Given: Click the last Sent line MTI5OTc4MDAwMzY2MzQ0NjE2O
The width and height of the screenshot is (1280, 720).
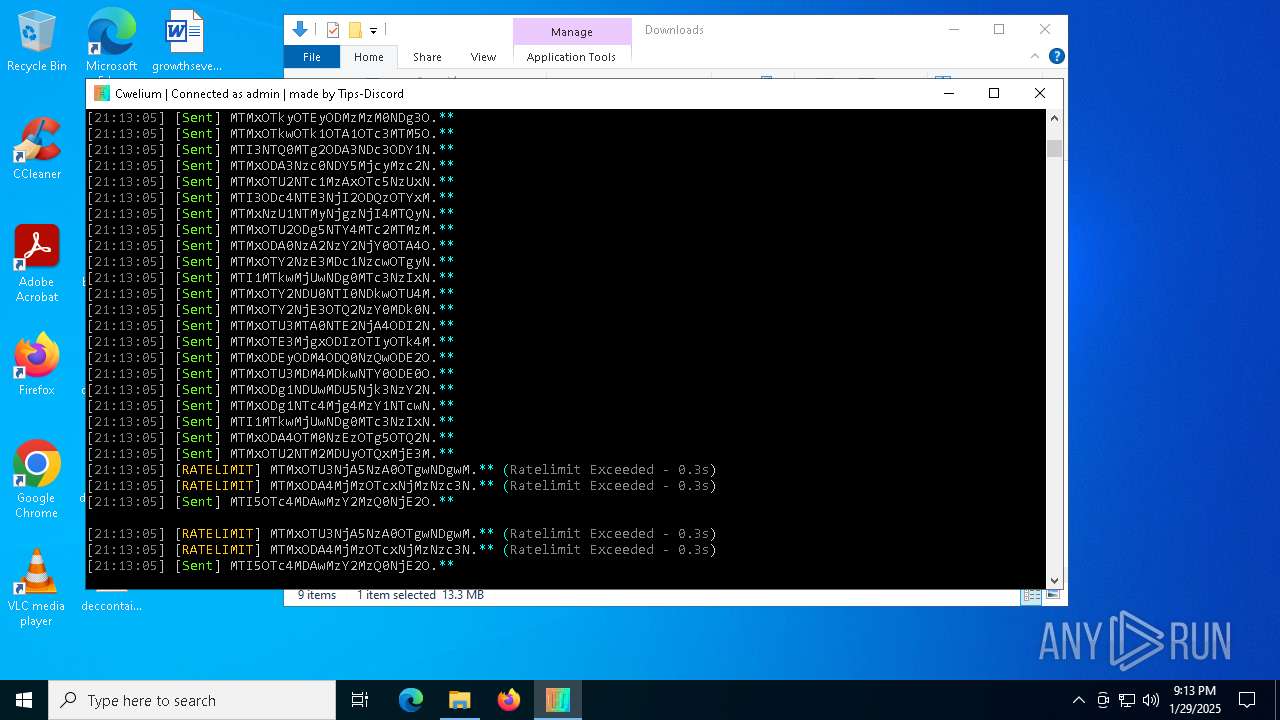Looking at the screenshot, I should [x=270, y=566].
